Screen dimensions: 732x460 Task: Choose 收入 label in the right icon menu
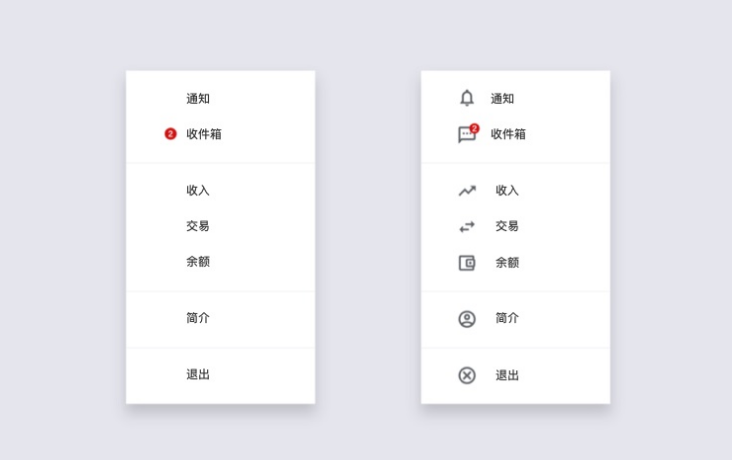(x=507, y=190)
